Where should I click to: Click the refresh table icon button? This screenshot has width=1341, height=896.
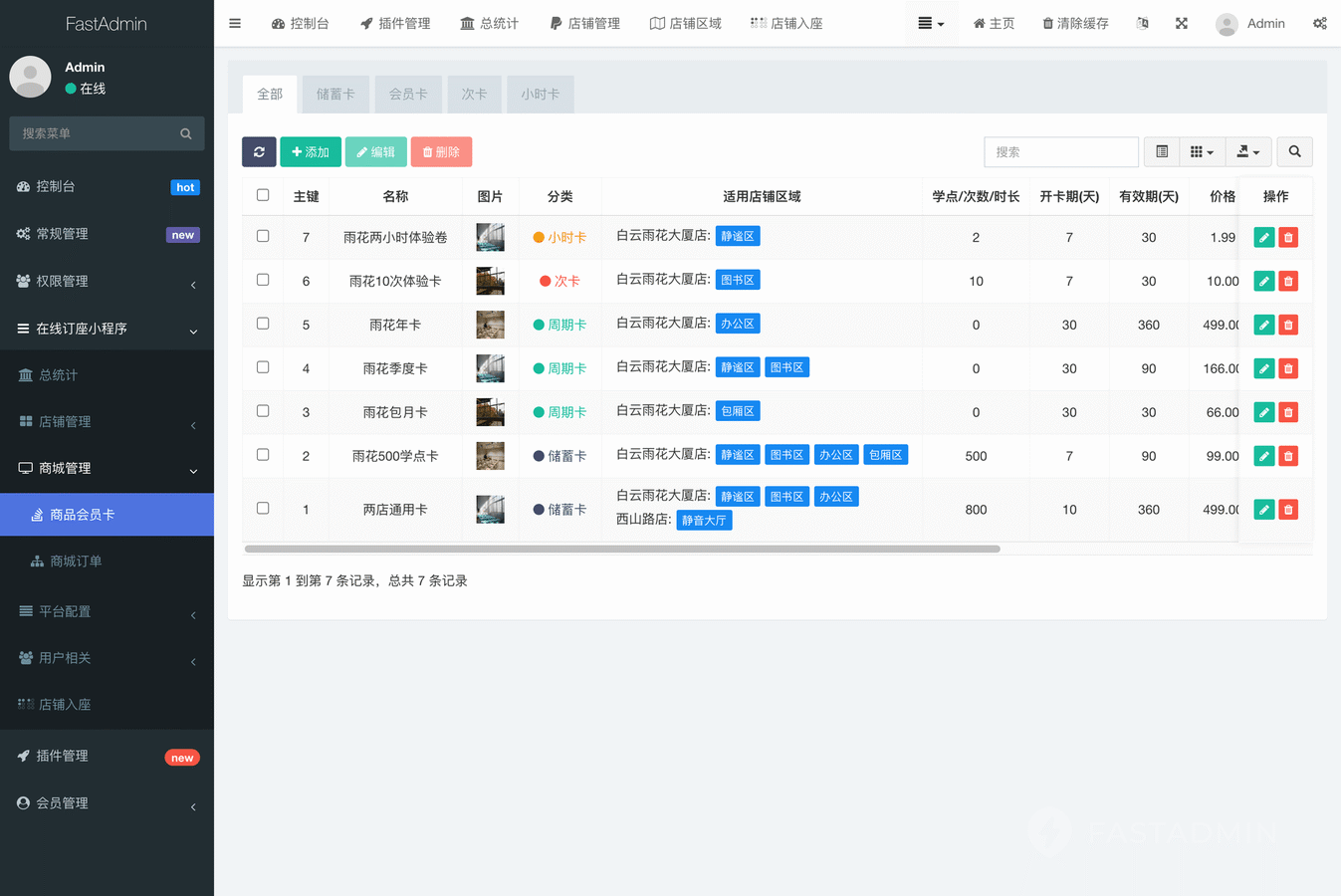pos(259,152)
